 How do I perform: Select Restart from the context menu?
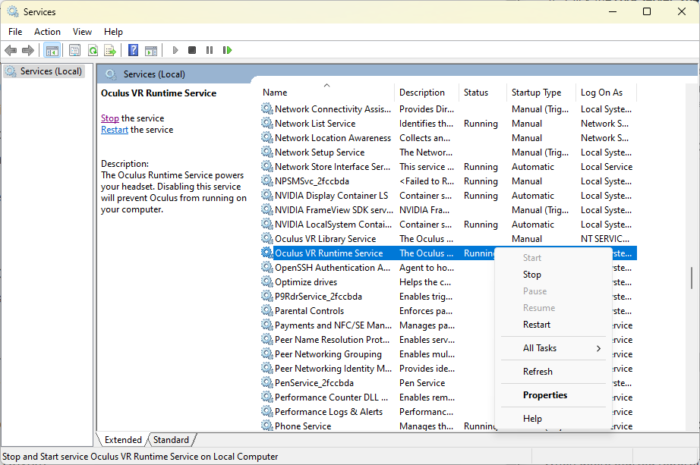(x=536, y=324)
